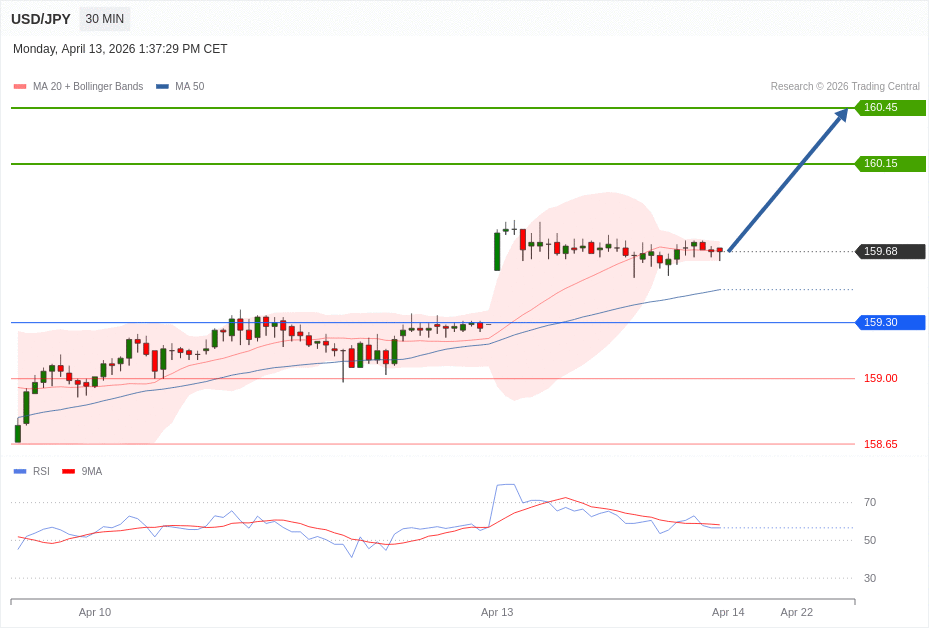Click the blue upward forecast arrow head

[x=841, y=116]
